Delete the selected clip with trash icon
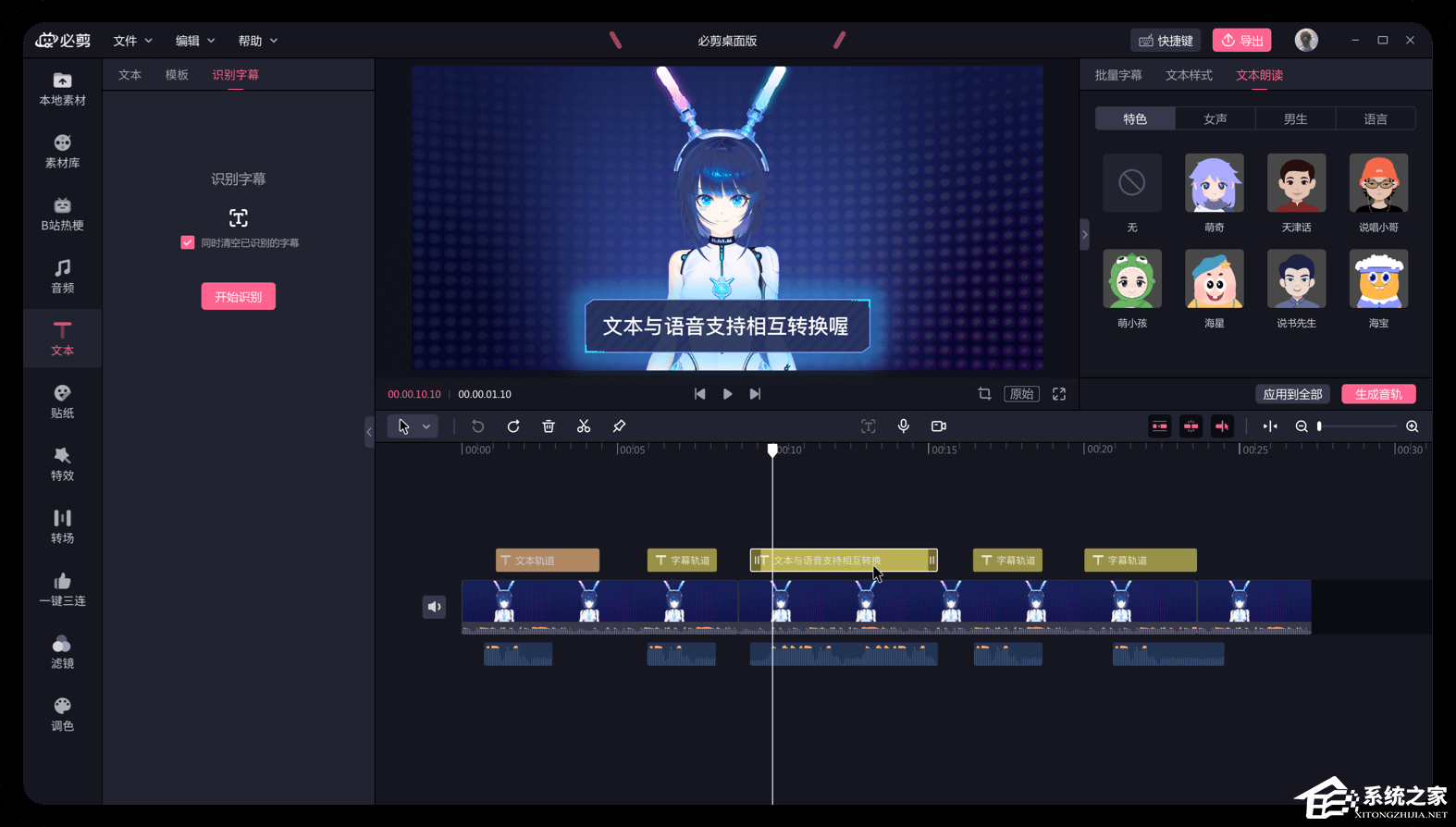 549,426
